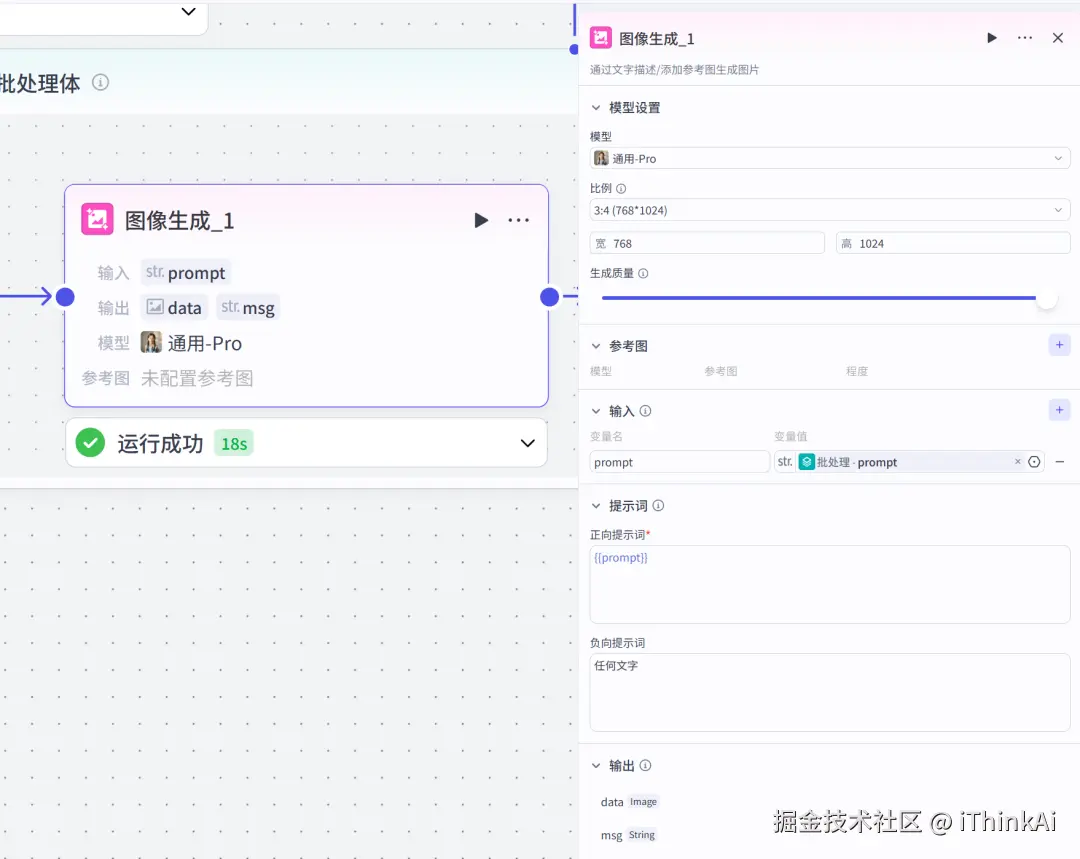The height and width of the screenshot is (859, 1080).
Task: Click the node's left input connection port
Action: [65, 297]
